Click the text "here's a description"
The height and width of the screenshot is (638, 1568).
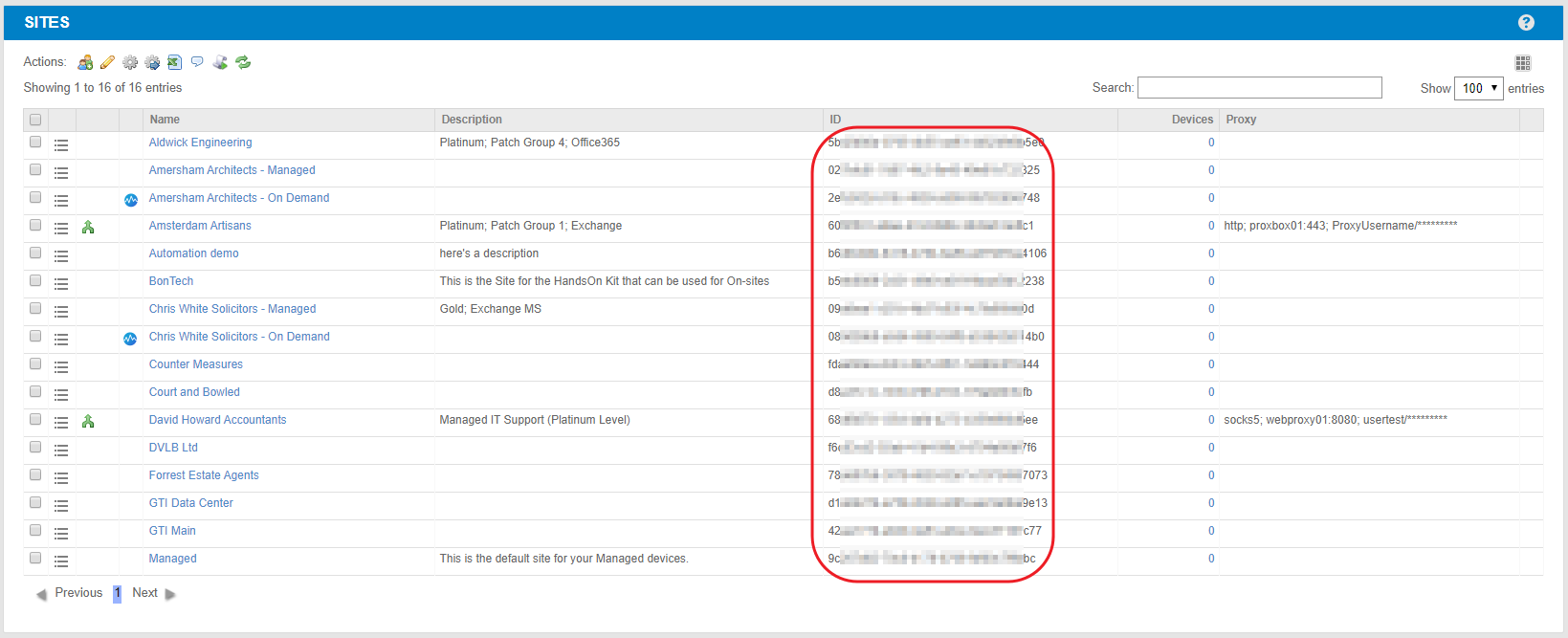coord(489,253)
